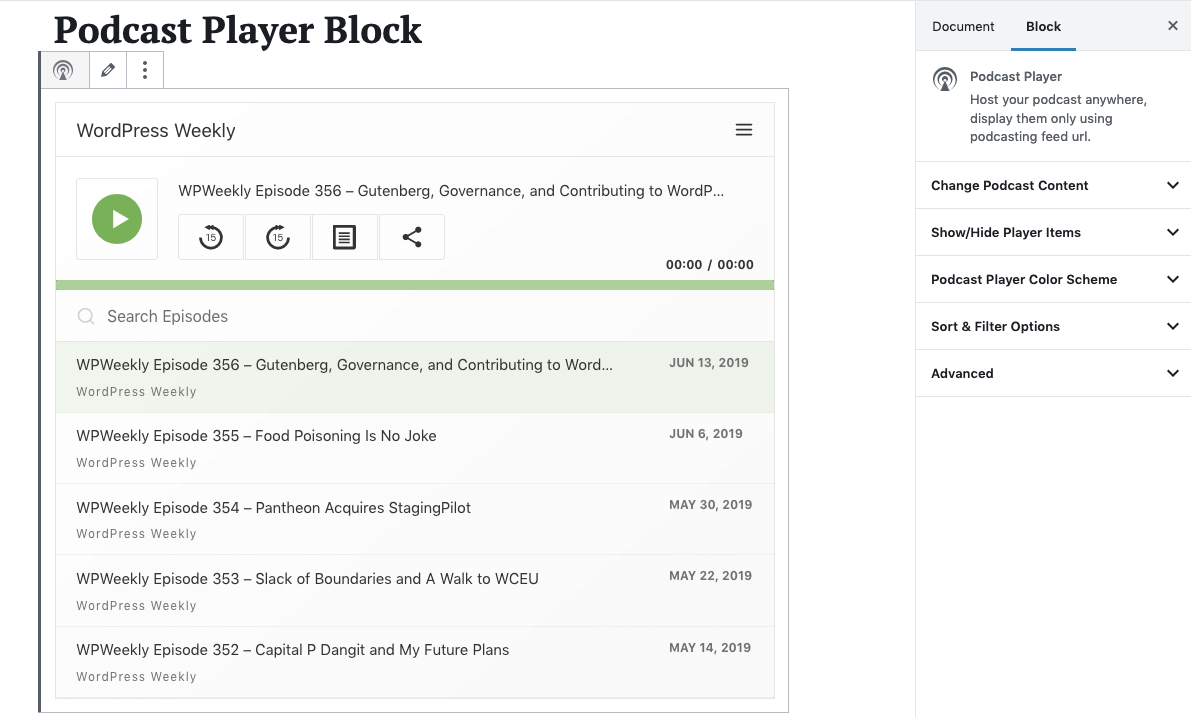1191x717 pixels.
Task: Show episode text with the transcript icon
Action: [344, 237]
